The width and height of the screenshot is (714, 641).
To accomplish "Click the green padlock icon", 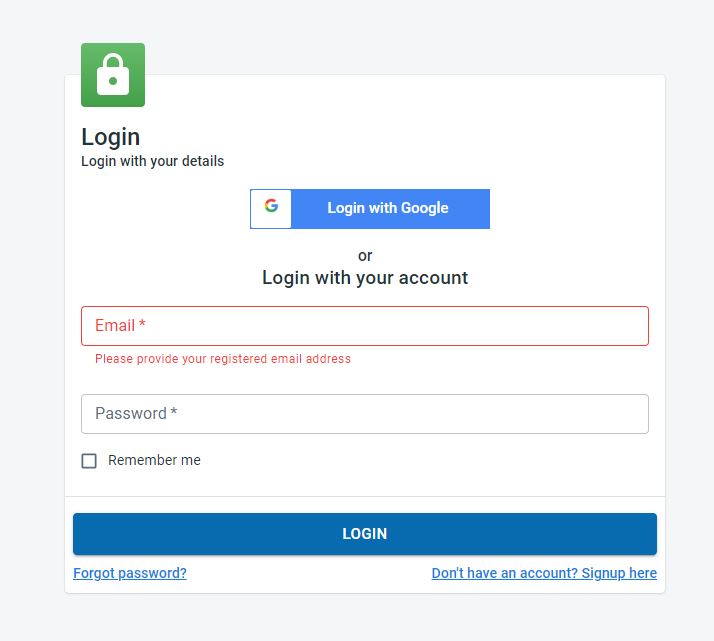I will coord(113,75).
